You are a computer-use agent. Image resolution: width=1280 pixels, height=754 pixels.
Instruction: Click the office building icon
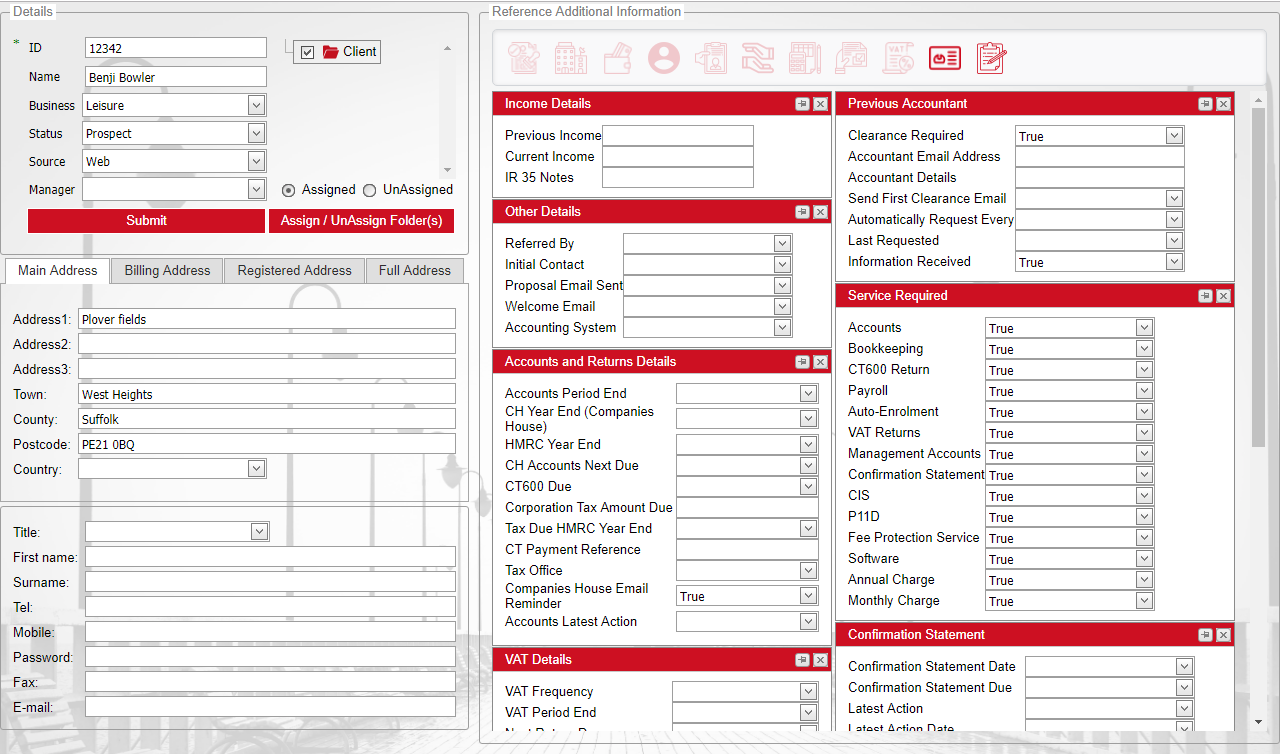[571, 58]
